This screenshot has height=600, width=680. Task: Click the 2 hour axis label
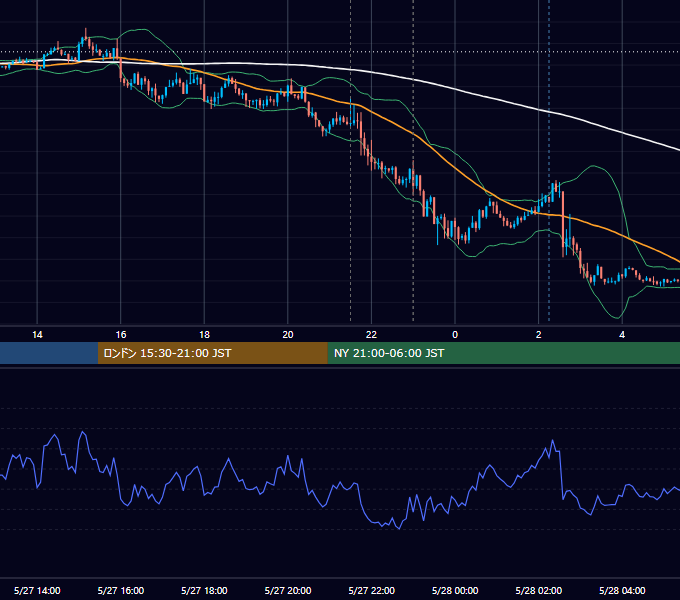point(539,335)
